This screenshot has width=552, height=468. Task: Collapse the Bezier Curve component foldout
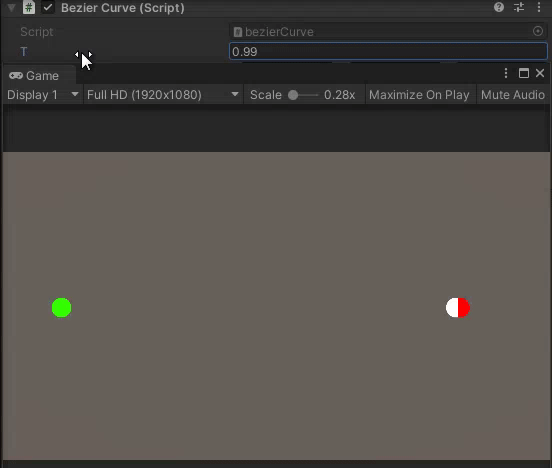[11, 7]
